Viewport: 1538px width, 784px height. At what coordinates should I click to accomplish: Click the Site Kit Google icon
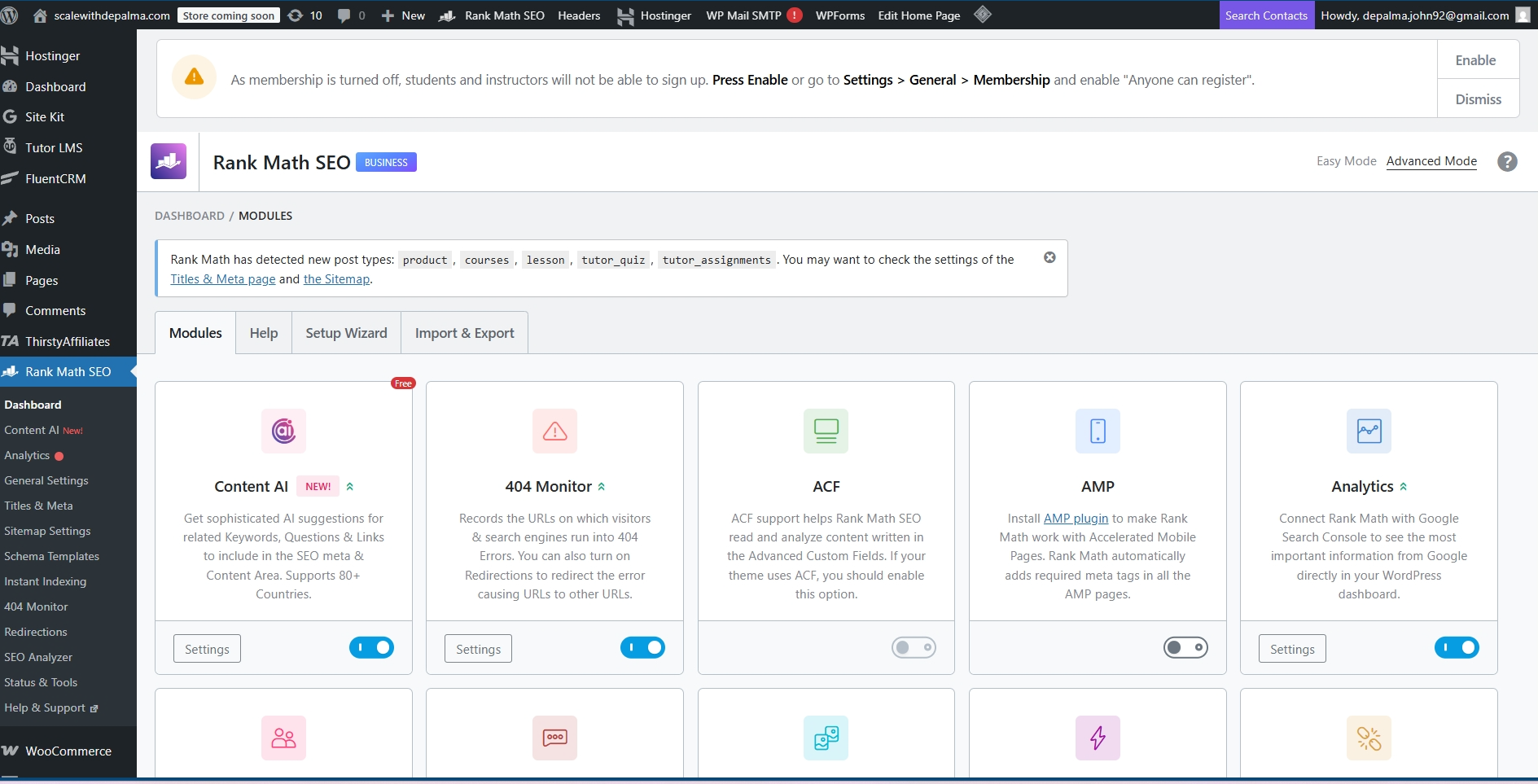click(10, 116)
